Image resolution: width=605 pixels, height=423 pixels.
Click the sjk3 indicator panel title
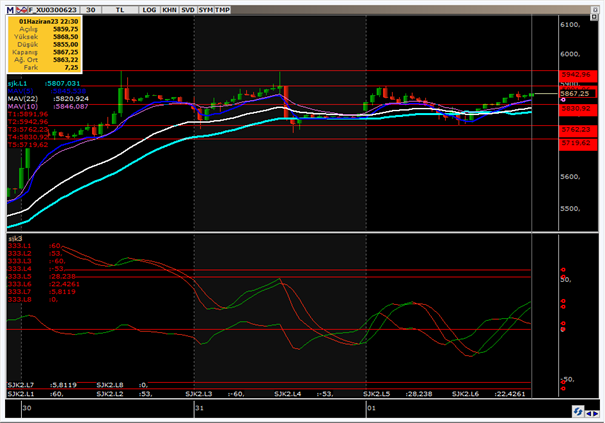tap(15, 239)
